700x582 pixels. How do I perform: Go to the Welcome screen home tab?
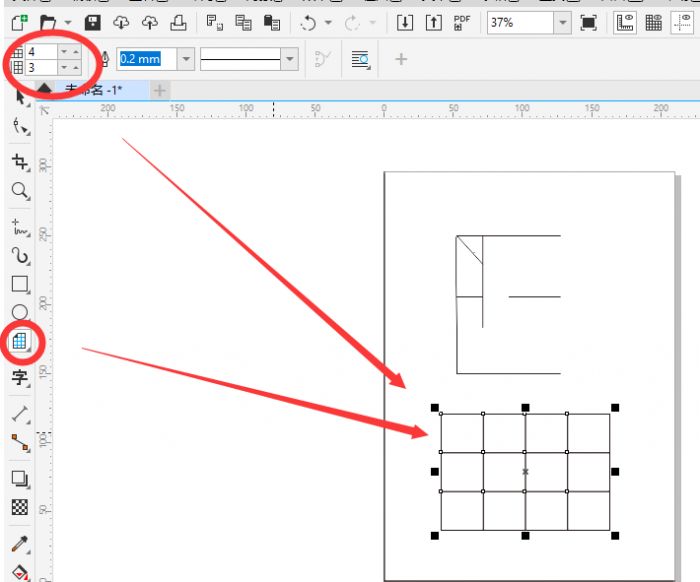click(x=44, y=88)
